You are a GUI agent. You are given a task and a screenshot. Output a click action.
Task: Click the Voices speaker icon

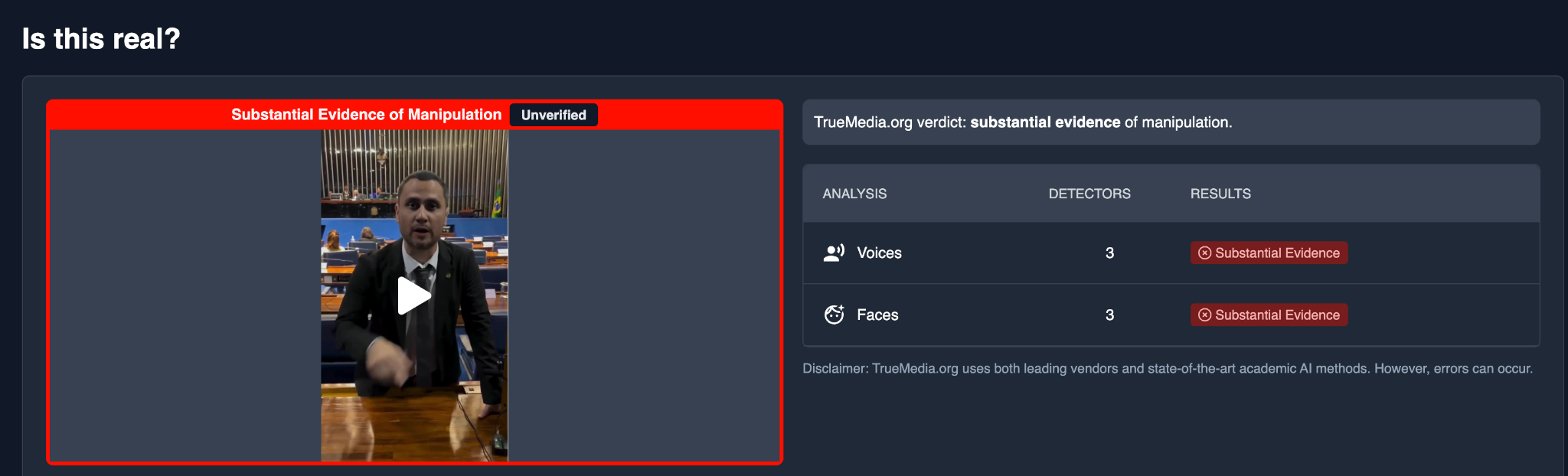tap(834, 253)
